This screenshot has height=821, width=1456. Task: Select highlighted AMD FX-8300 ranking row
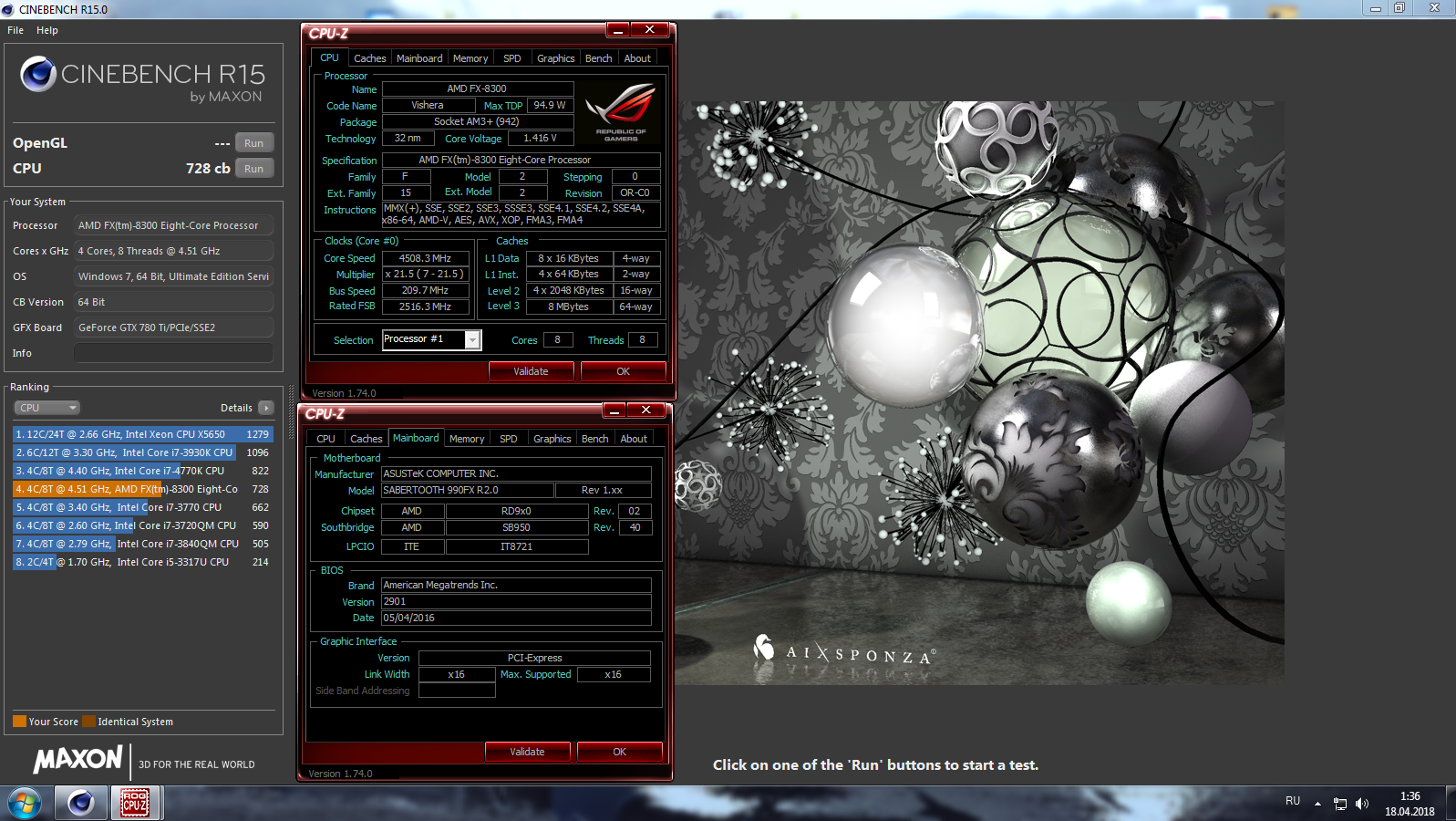pos(142,489)
